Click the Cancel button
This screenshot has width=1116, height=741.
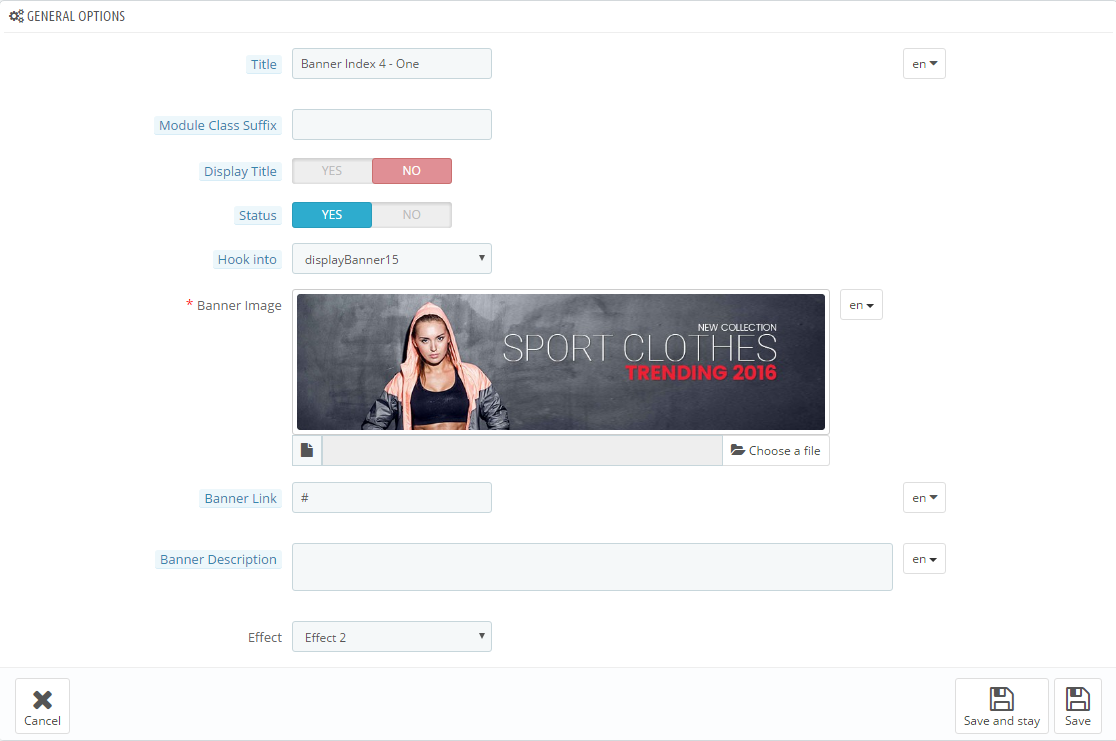coord(43,706)
